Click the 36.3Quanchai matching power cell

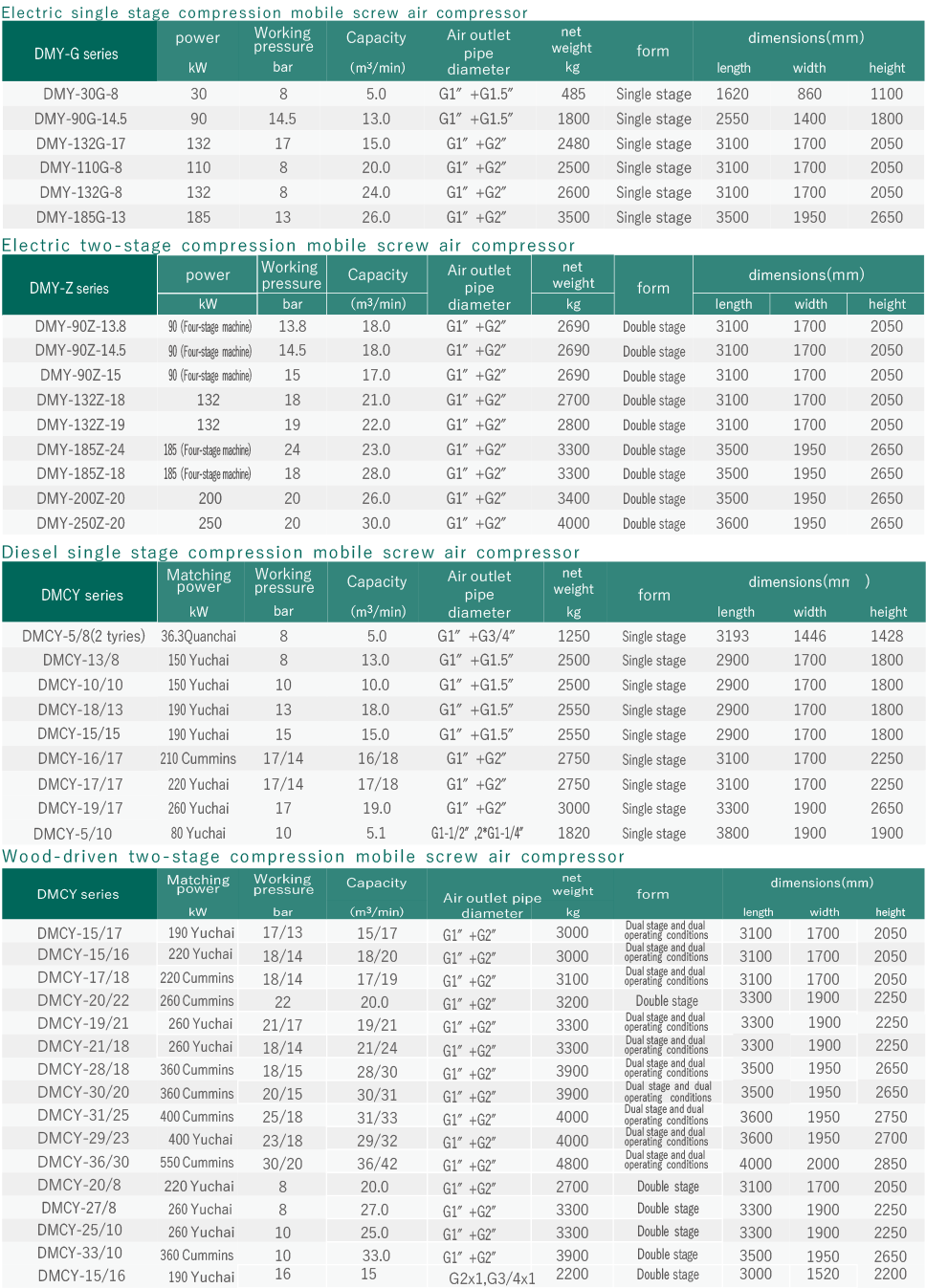tap(198, 636)
